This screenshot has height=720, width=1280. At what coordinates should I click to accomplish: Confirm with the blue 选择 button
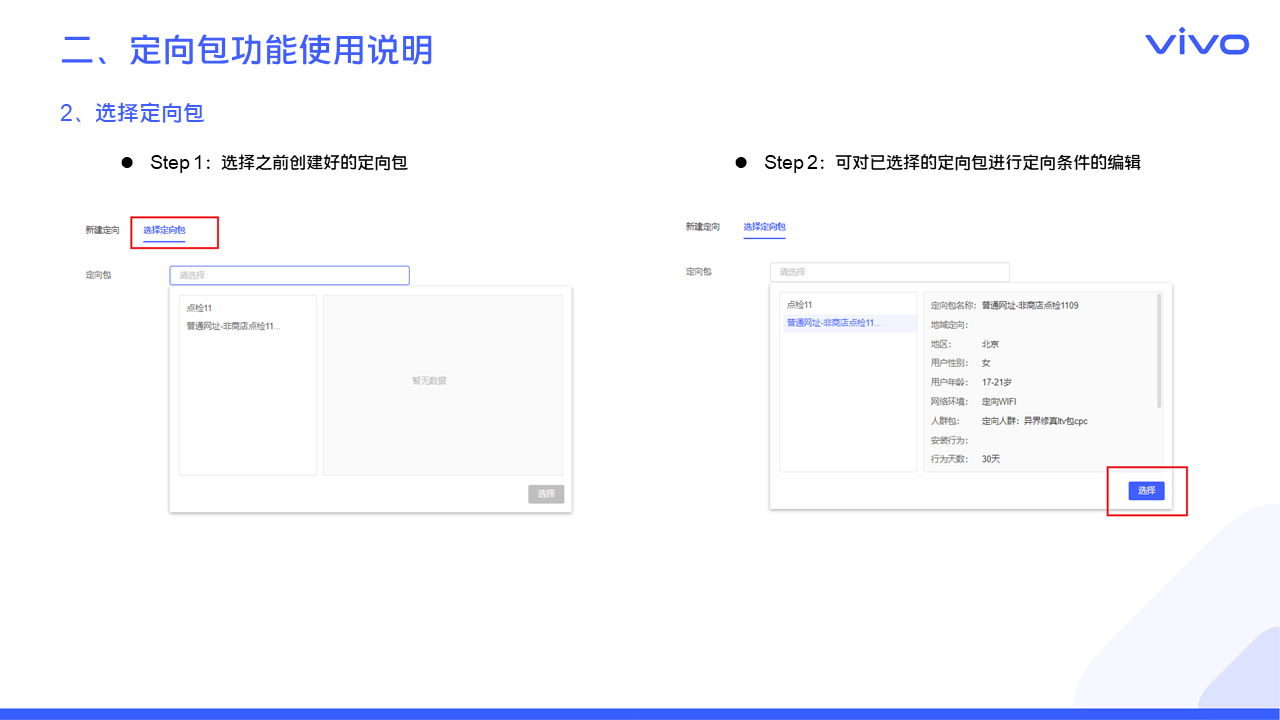pyautogui.click(x=1146, y=491)
